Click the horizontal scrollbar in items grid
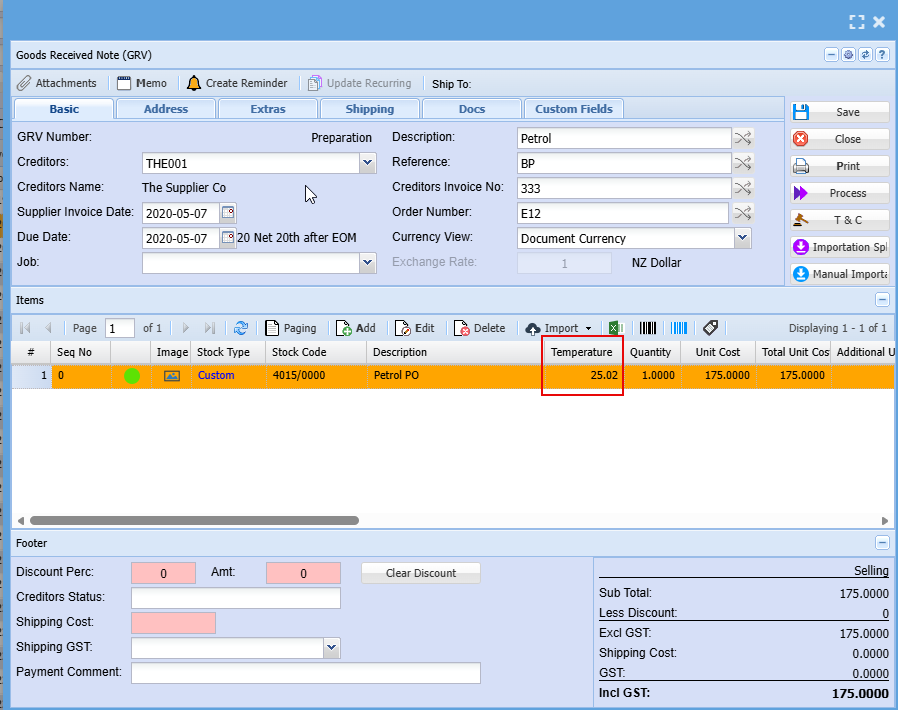The image size is (898, 710). point(195,520)
